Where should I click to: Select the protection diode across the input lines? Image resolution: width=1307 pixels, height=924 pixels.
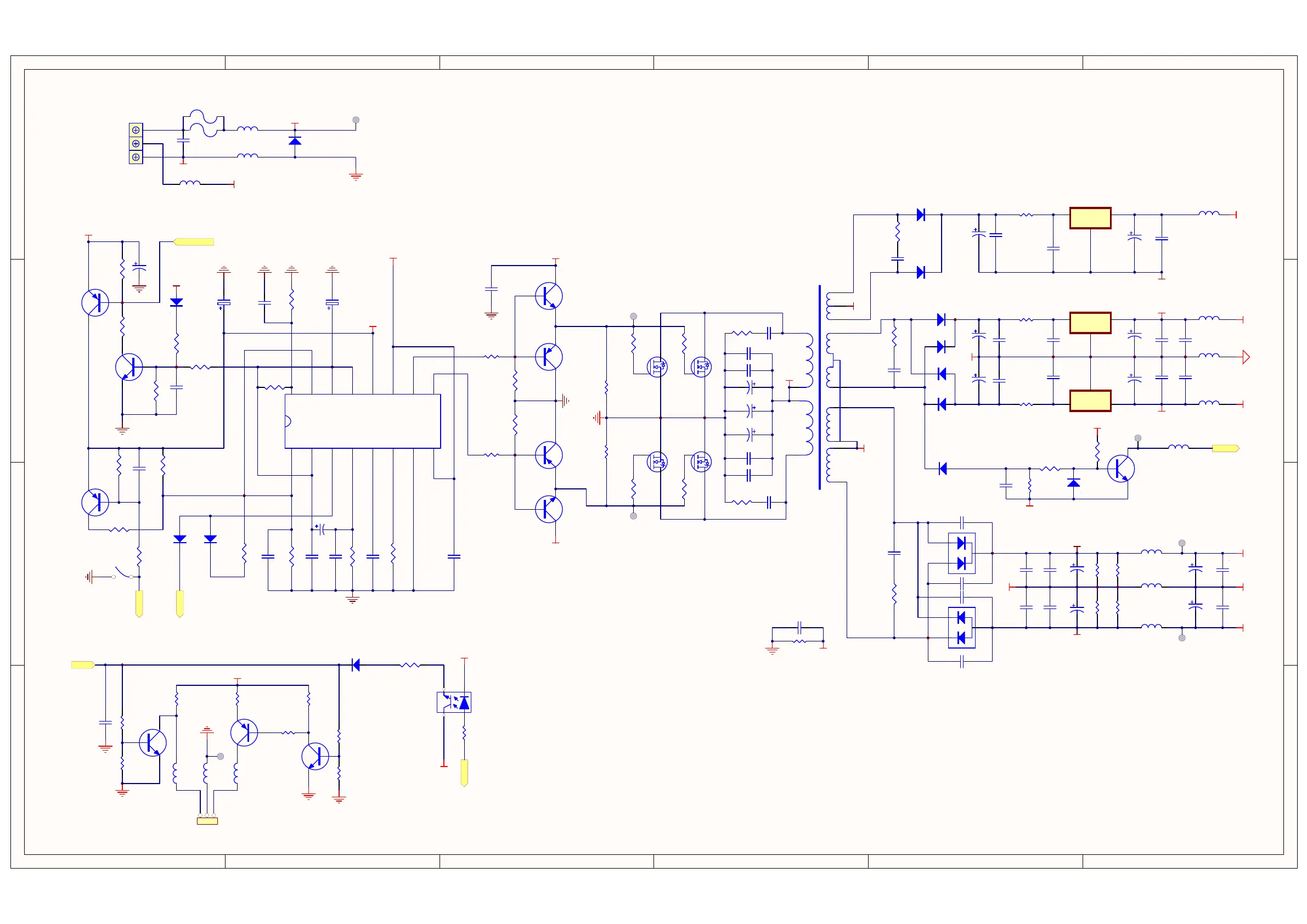(295, 140)
